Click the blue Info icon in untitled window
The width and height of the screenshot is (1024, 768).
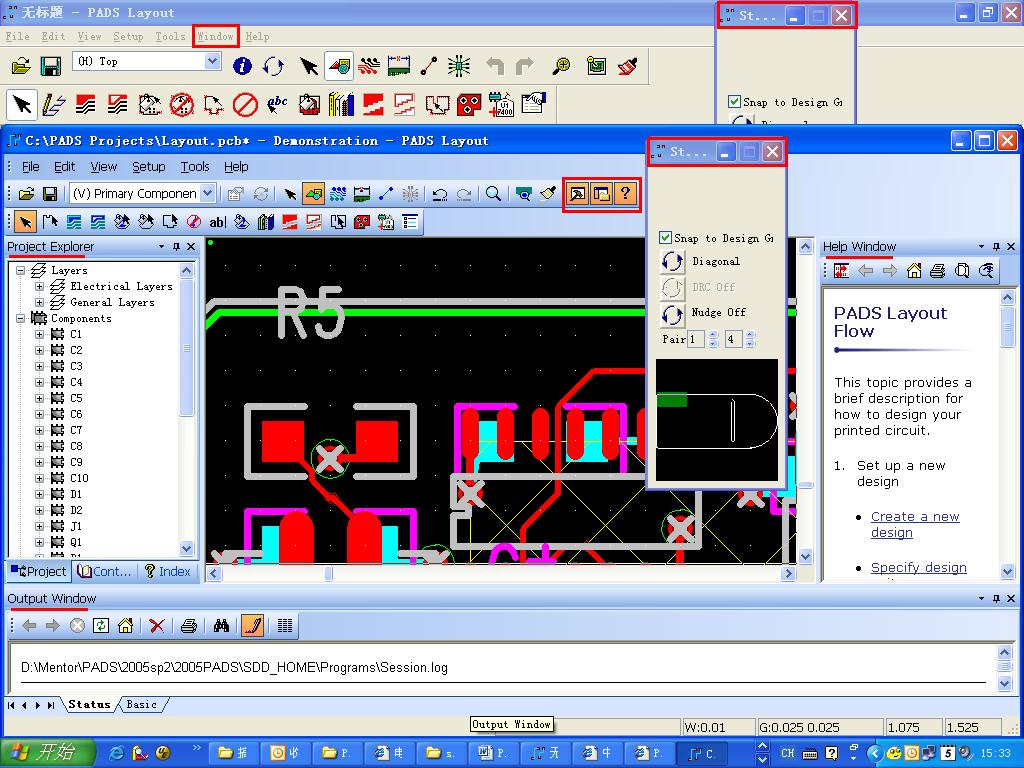[242, 66]
